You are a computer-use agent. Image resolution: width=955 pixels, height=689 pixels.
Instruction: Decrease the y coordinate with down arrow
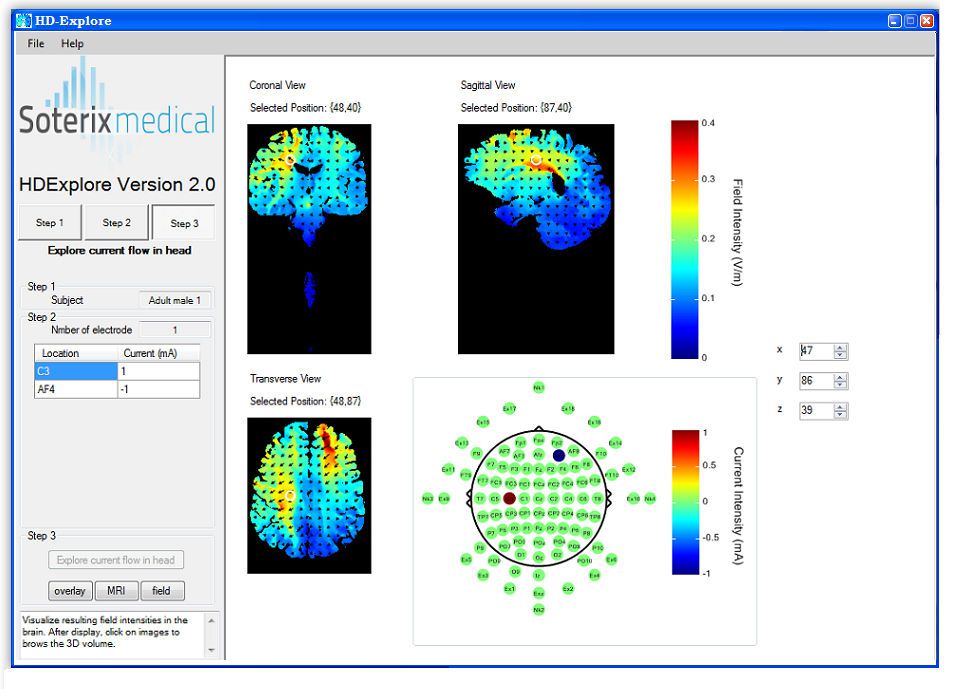[x=840, y=385]
